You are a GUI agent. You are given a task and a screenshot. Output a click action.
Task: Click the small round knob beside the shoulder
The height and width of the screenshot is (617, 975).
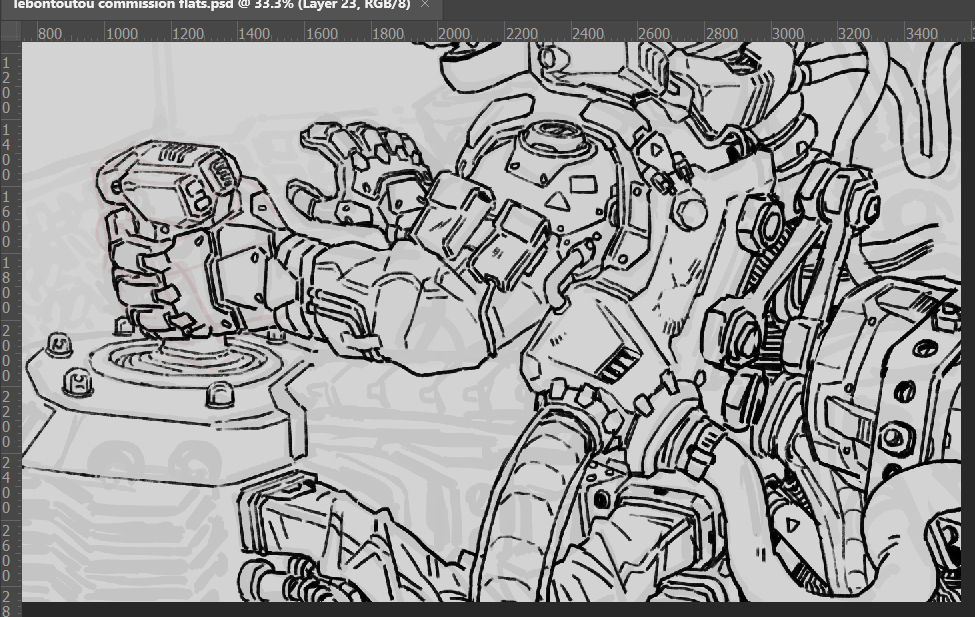point(690,211)
